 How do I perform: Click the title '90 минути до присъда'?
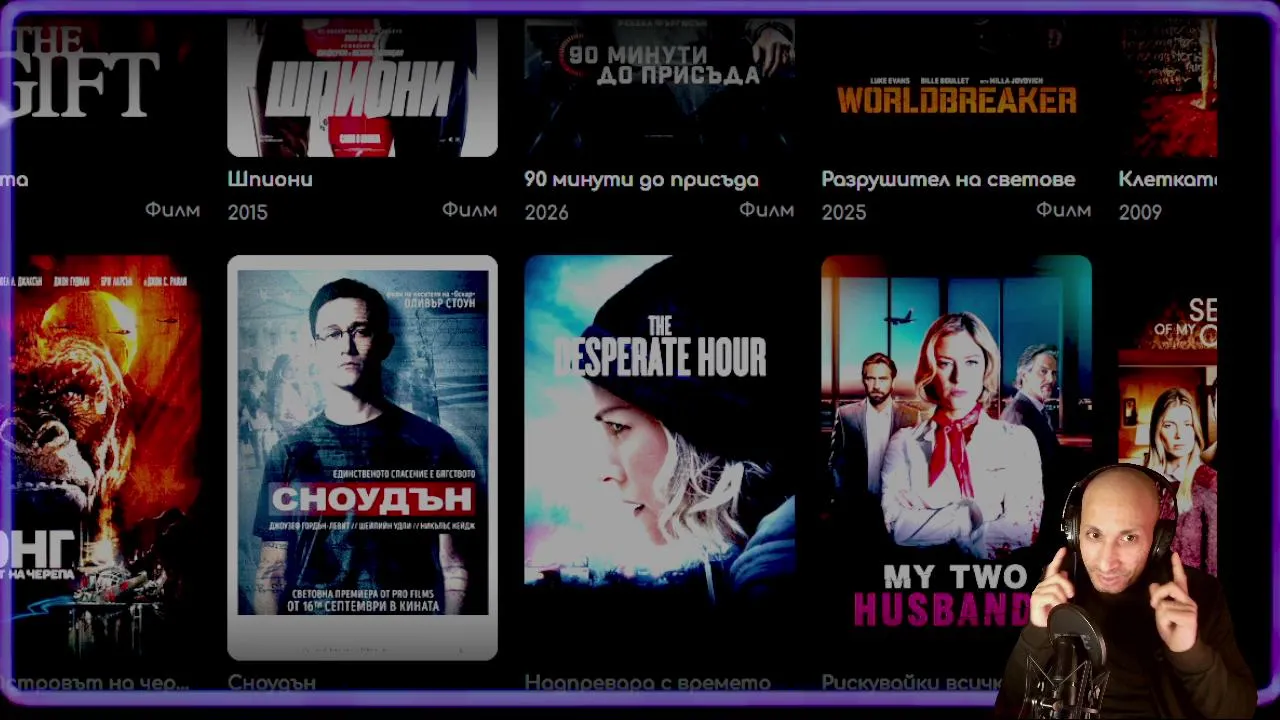[x=641, y=179]
